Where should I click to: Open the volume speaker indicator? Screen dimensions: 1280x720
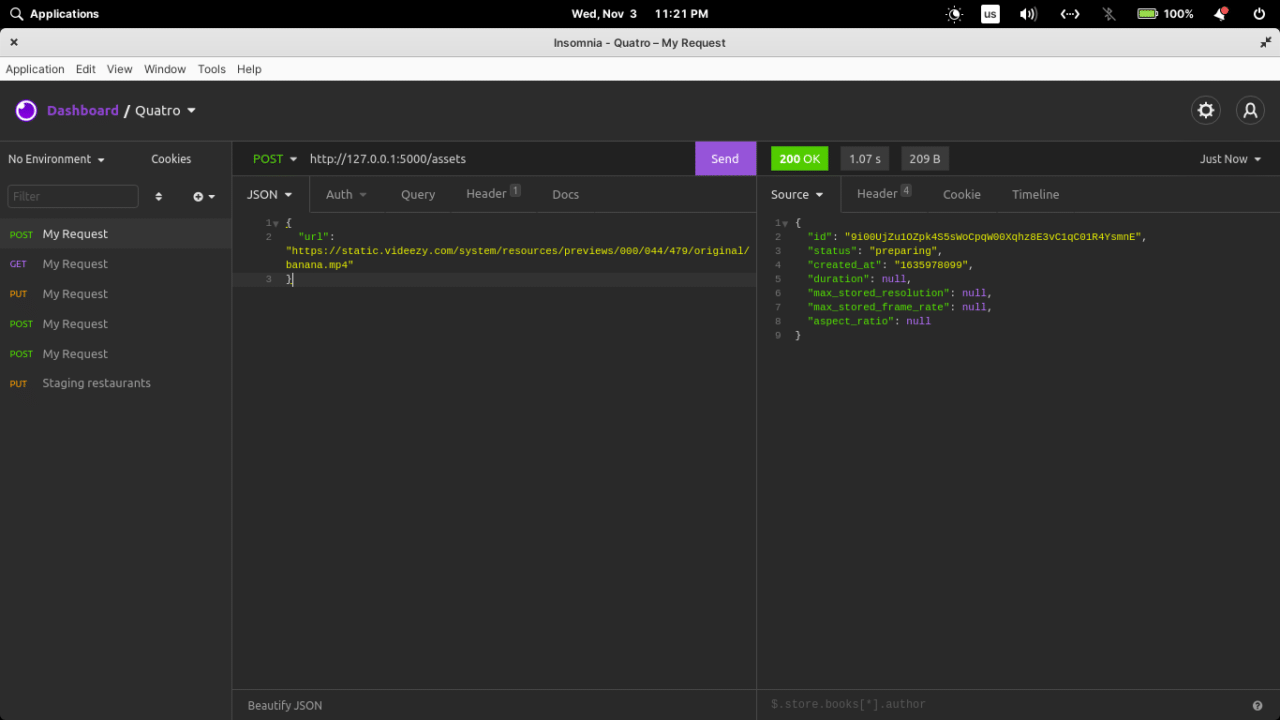coord(1028,14)
